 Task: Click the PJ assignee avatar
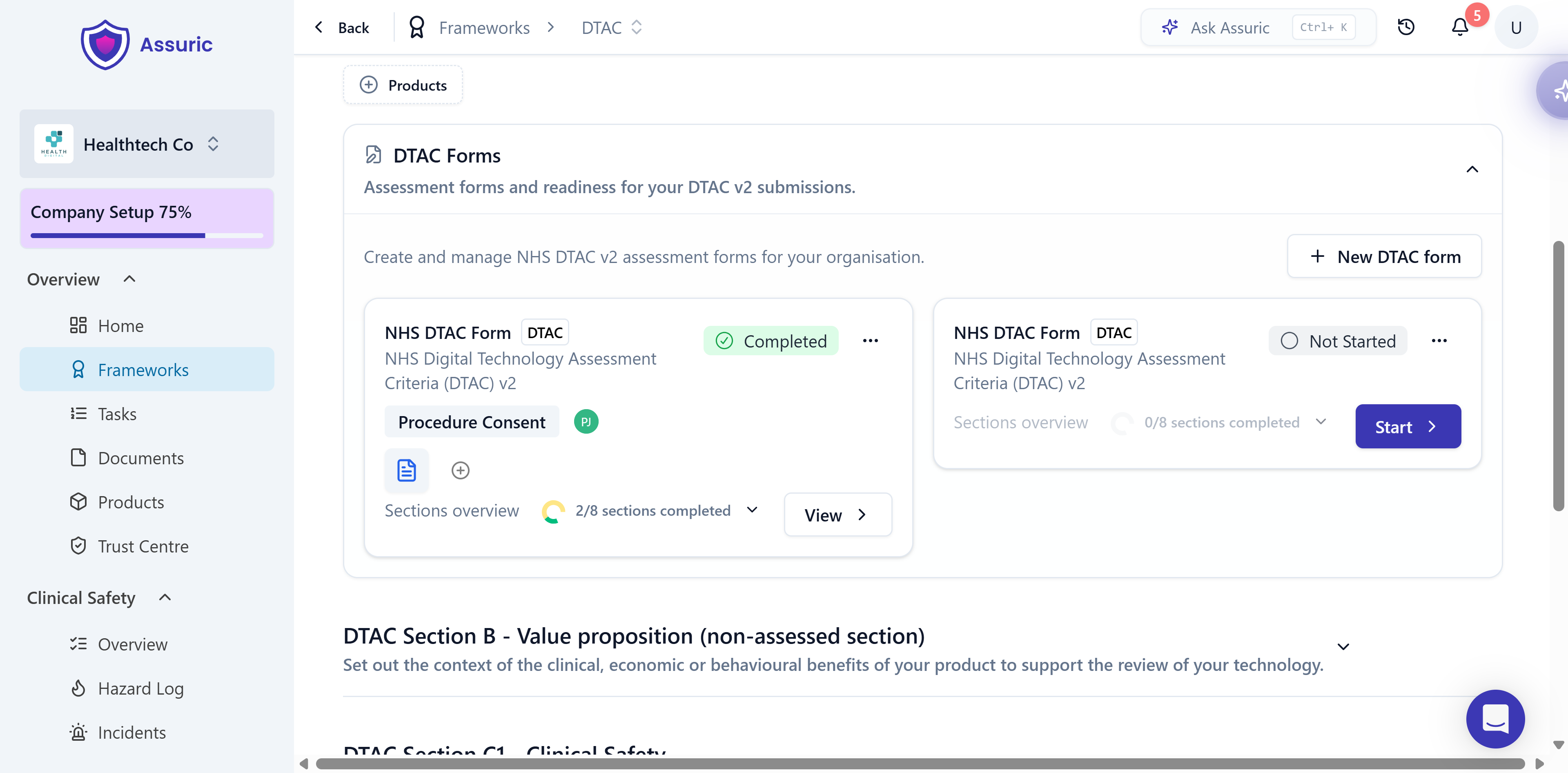pos(586,422)
